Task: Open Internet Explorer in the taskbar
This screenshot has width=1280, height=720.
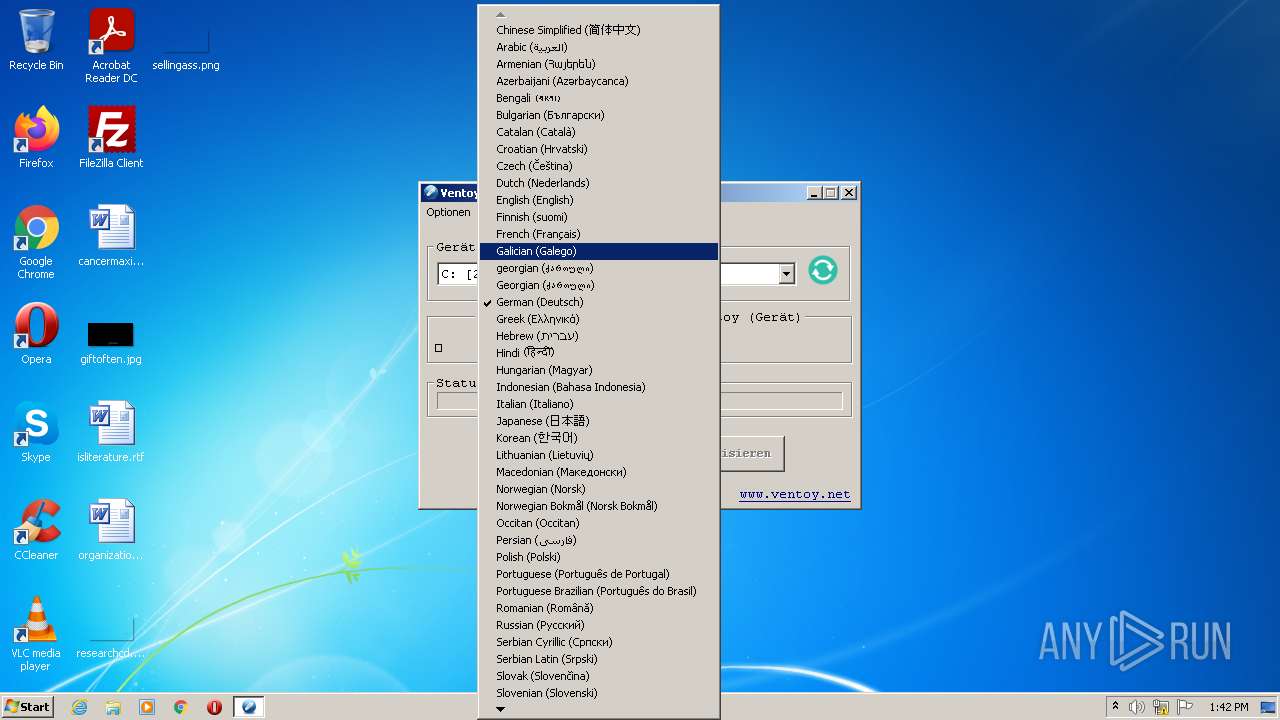Action: coord(79,707)
